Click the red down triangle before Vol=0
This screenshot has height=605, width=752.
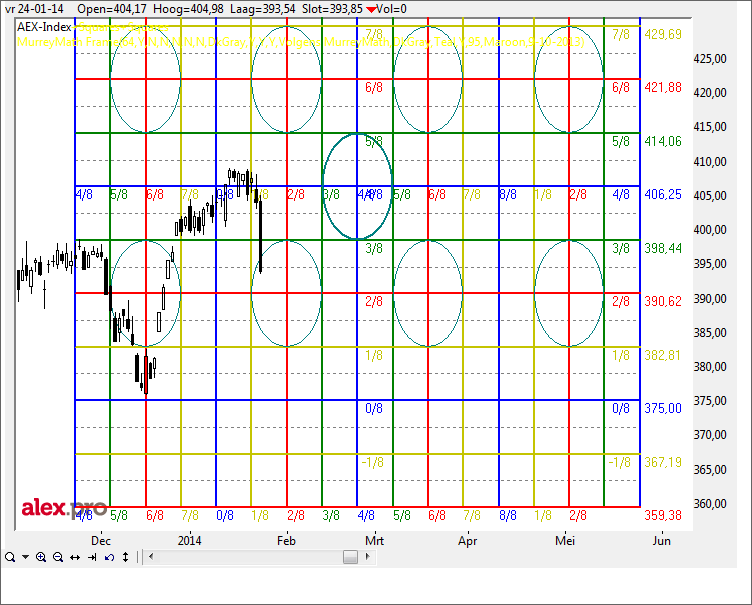click(x=371, y=9)
